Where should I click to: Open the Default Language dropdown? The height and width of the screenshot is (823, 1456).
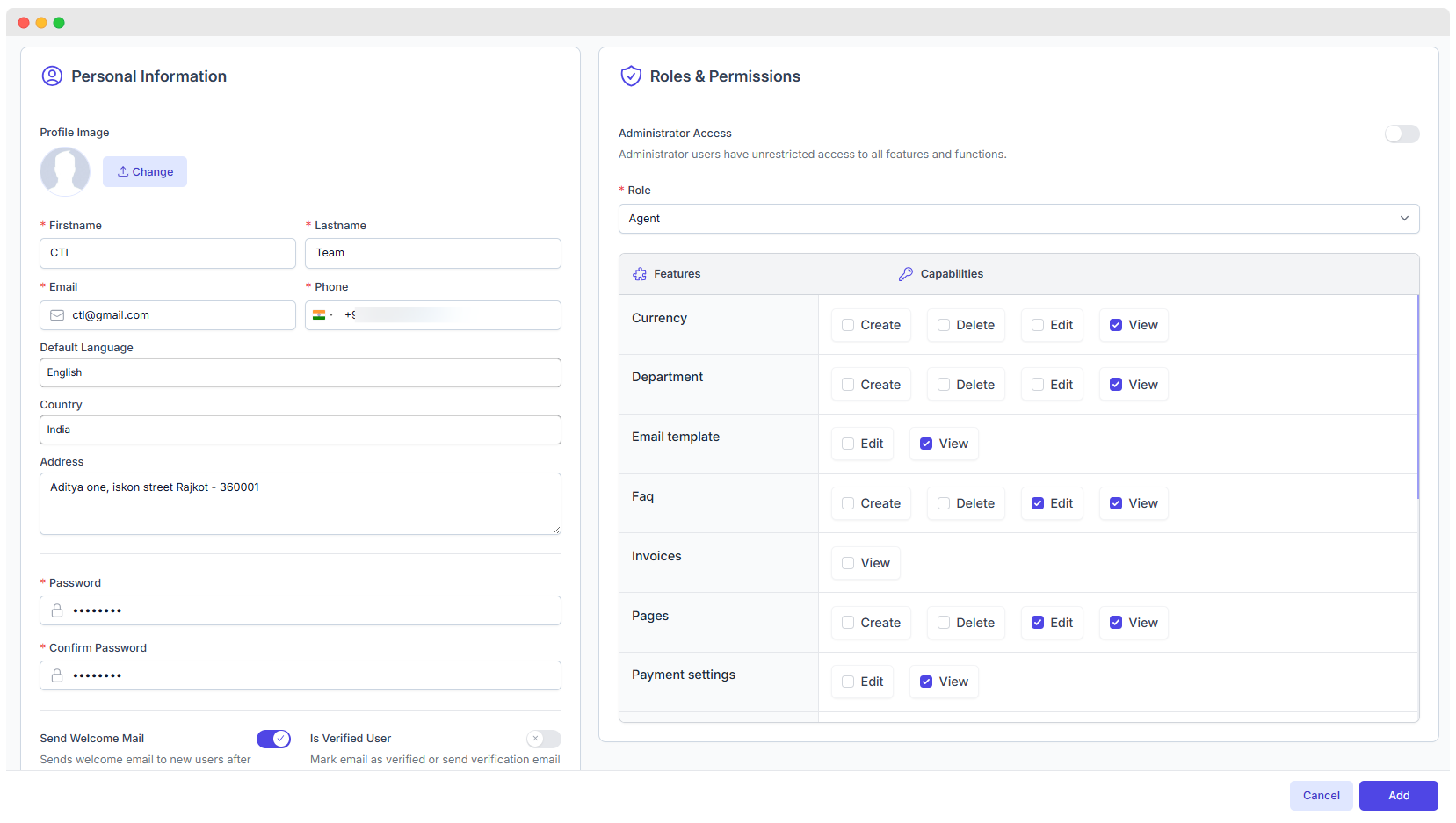pos(301,372)
